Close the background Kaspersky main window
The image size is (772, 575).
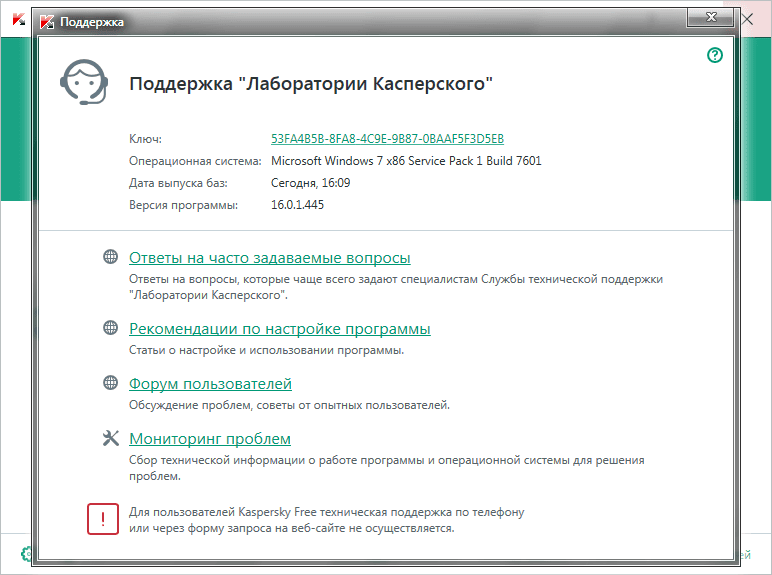pyautogui.click(x=747, y=19)
